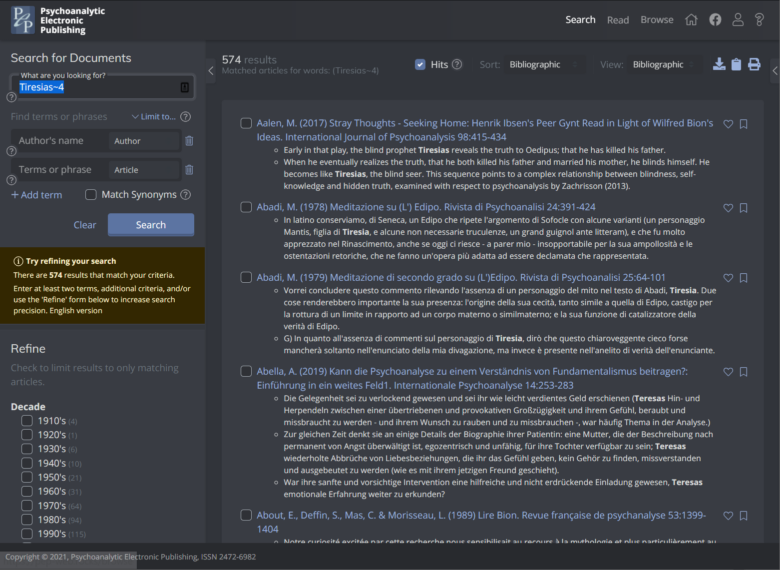
Task: Enable Match Synonyms option
Action: click(91, 195)
